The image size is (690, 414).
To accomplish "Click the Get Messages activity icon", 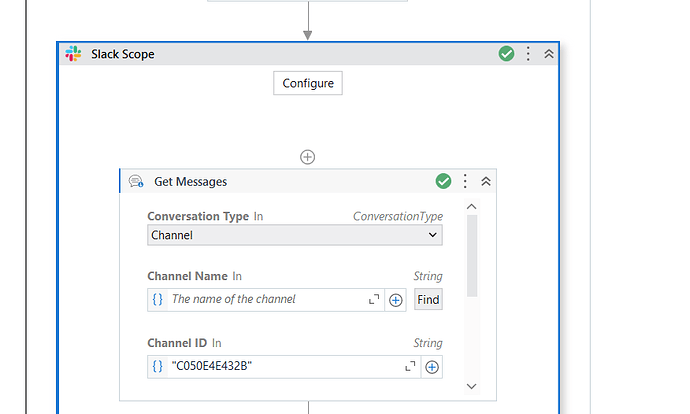I will click(136, 181).
